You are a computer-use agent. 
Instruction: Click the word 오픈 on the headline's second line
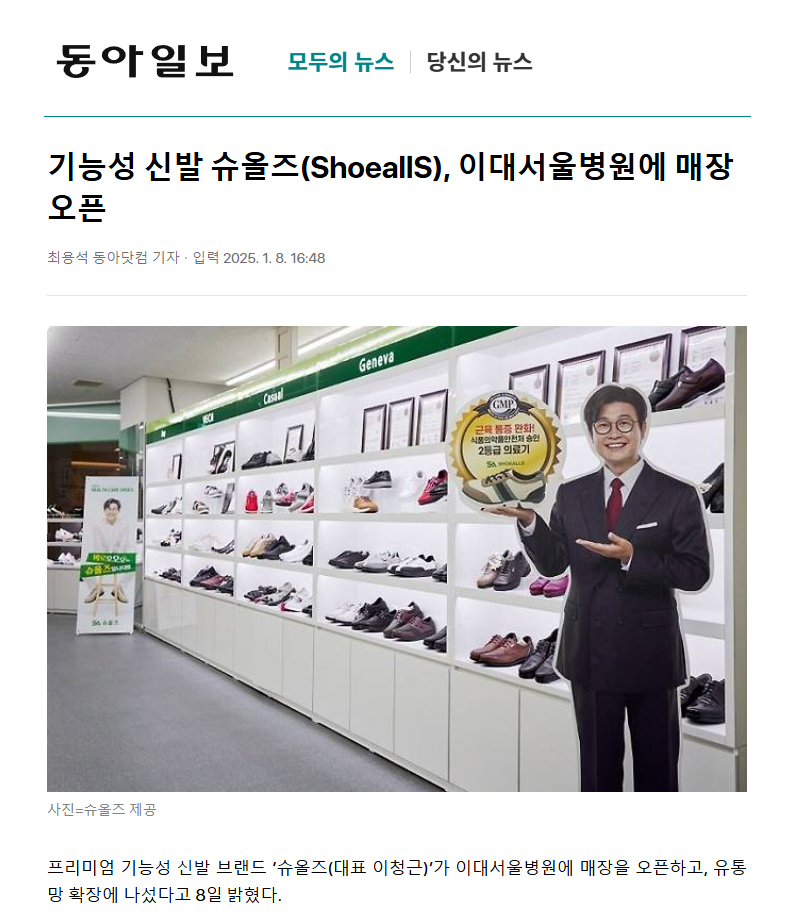pos(76,206)
